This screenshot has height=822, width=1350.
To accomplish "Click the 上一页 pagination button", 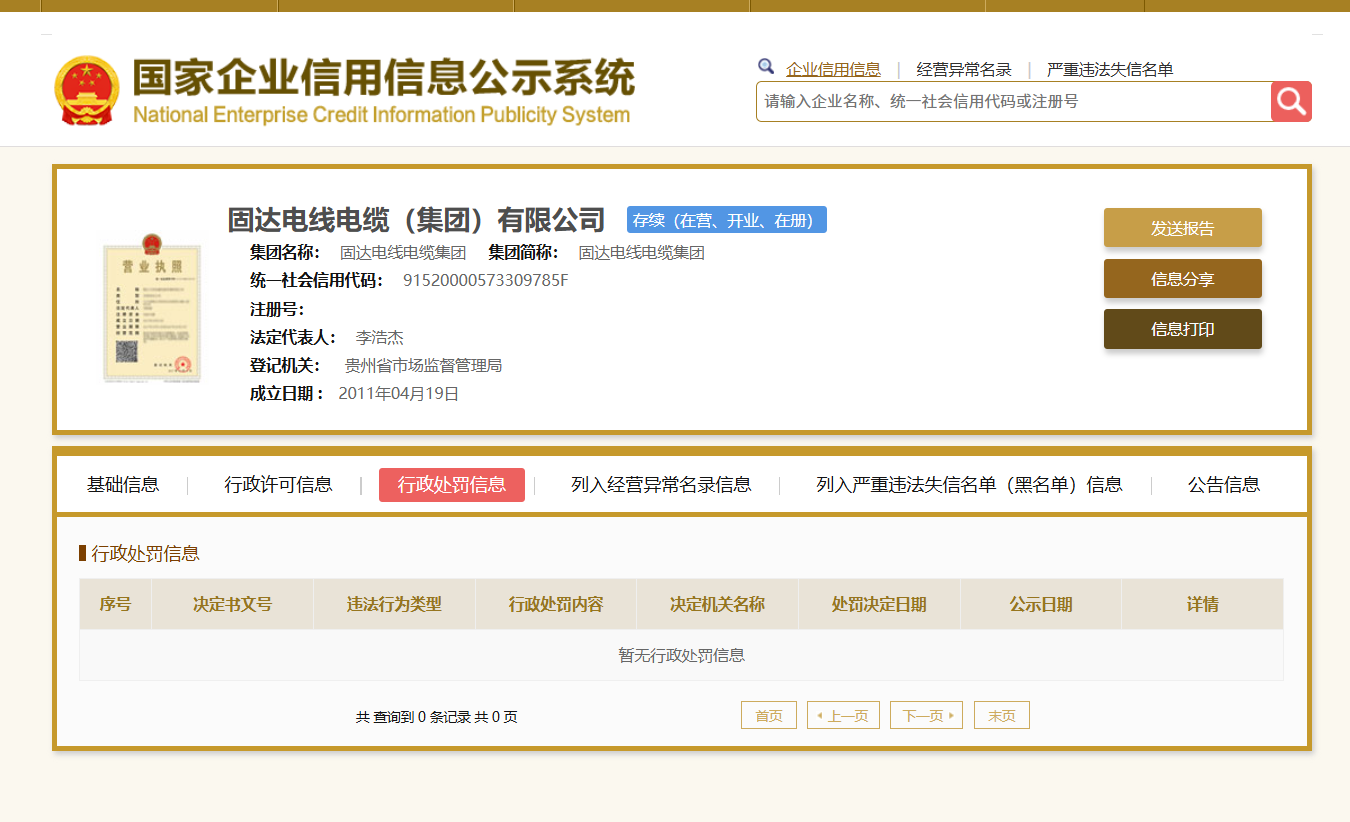I will [843, 716].
